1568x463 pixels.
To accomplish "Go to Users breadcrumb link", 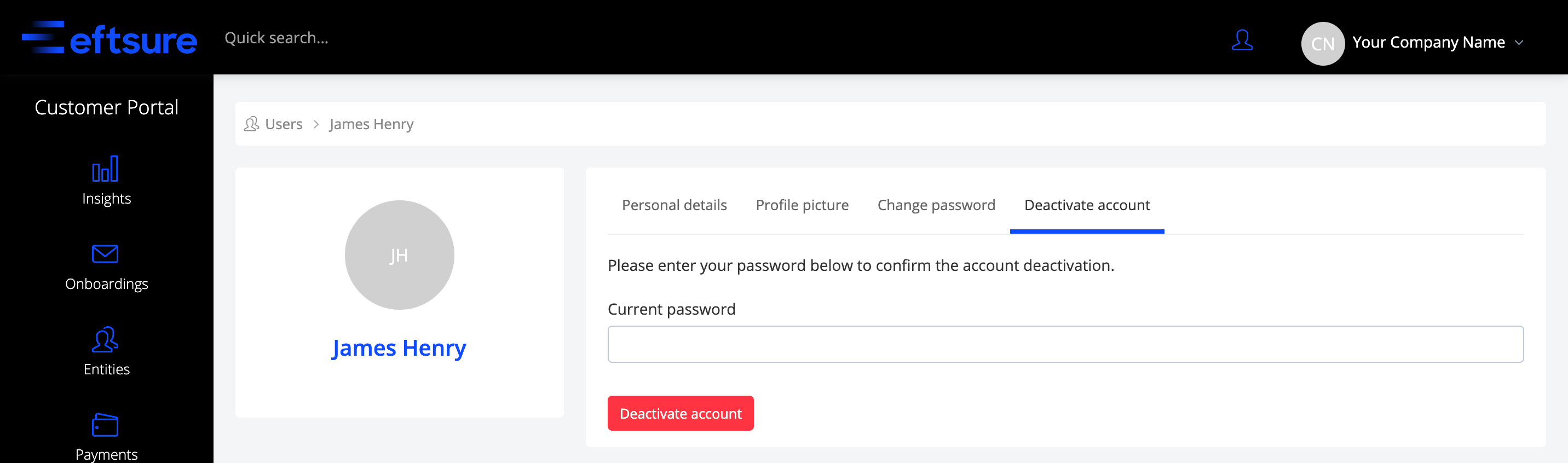I will pos(284,124).
